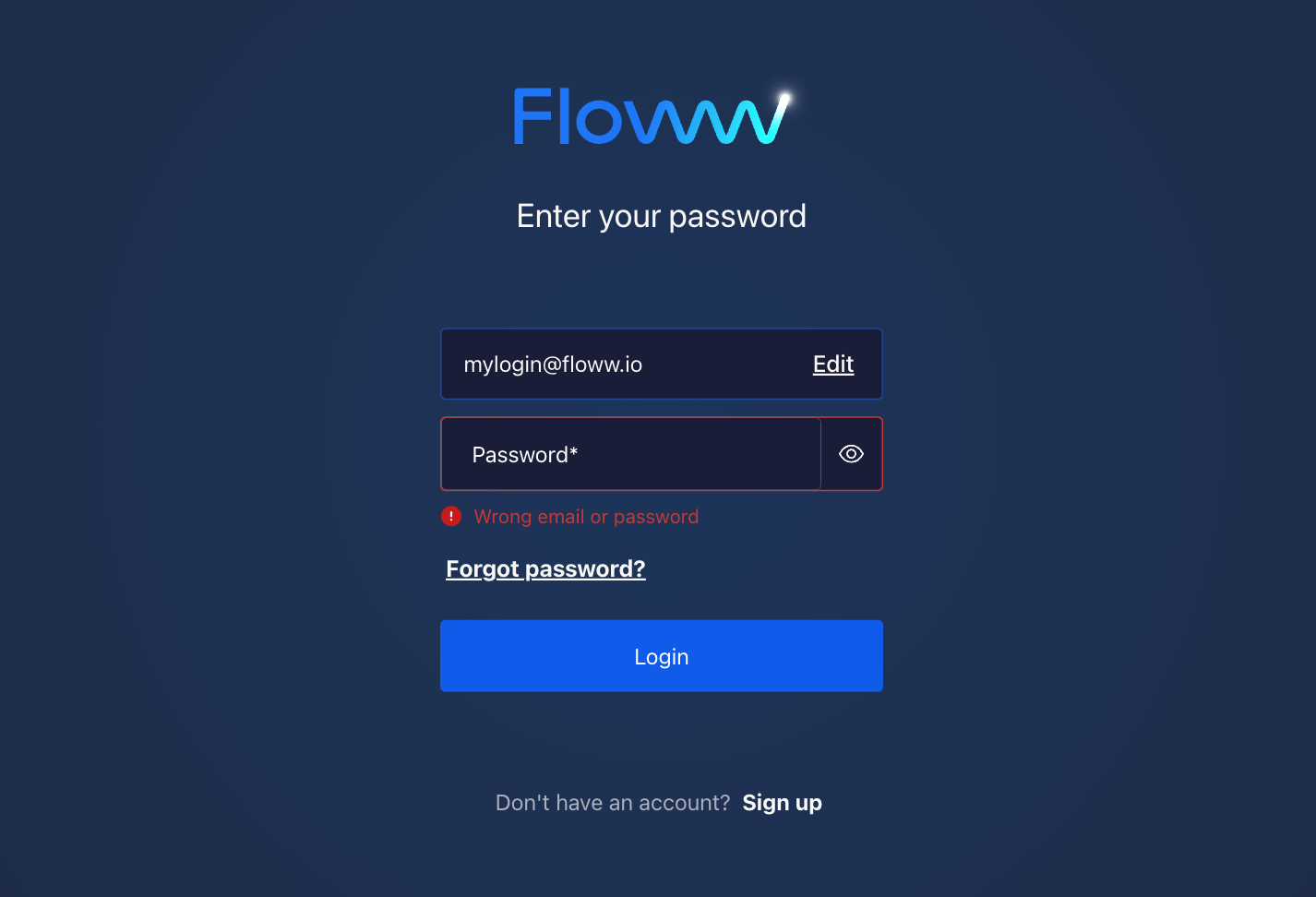This screenshot has width=1316, height=897.
Task: Click the 'Enter your password' heading
Action: point(661,216)
